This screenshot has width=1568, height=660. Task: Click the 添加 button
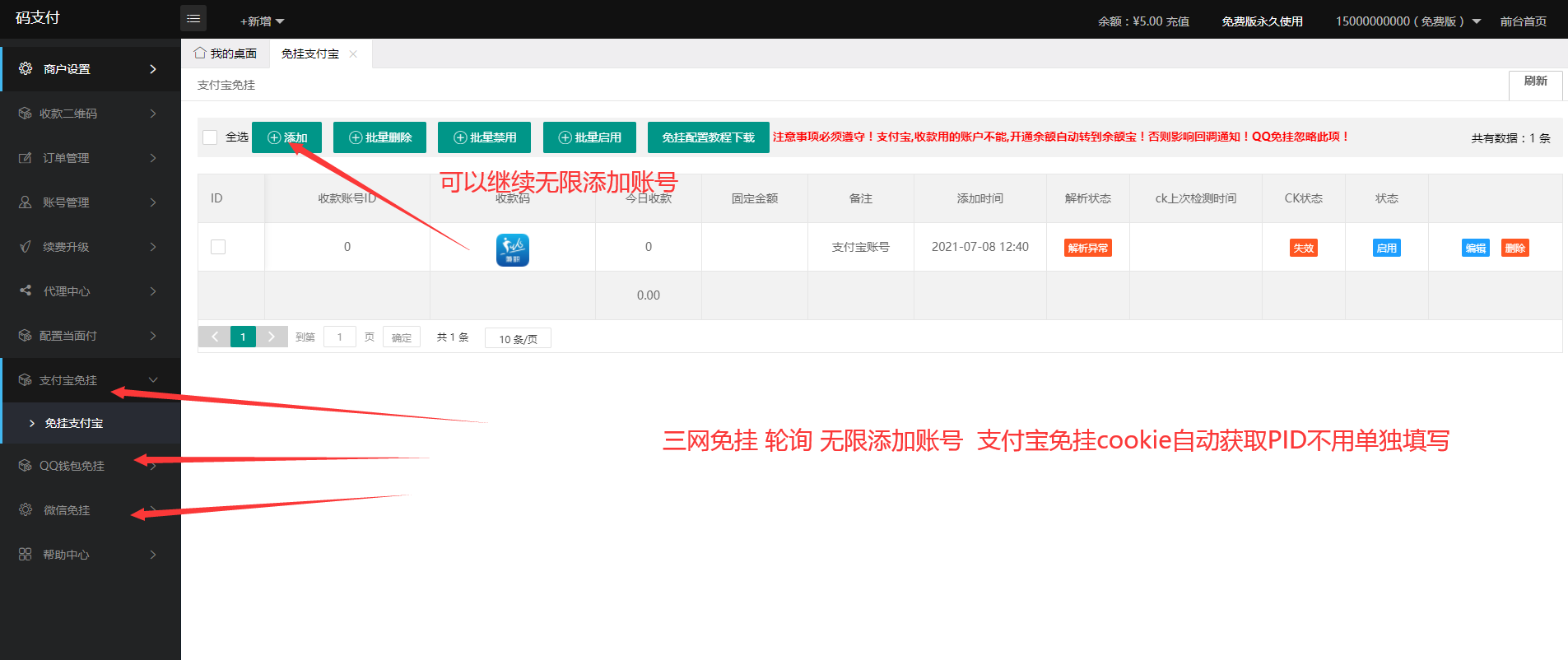(x=286, y=137)
